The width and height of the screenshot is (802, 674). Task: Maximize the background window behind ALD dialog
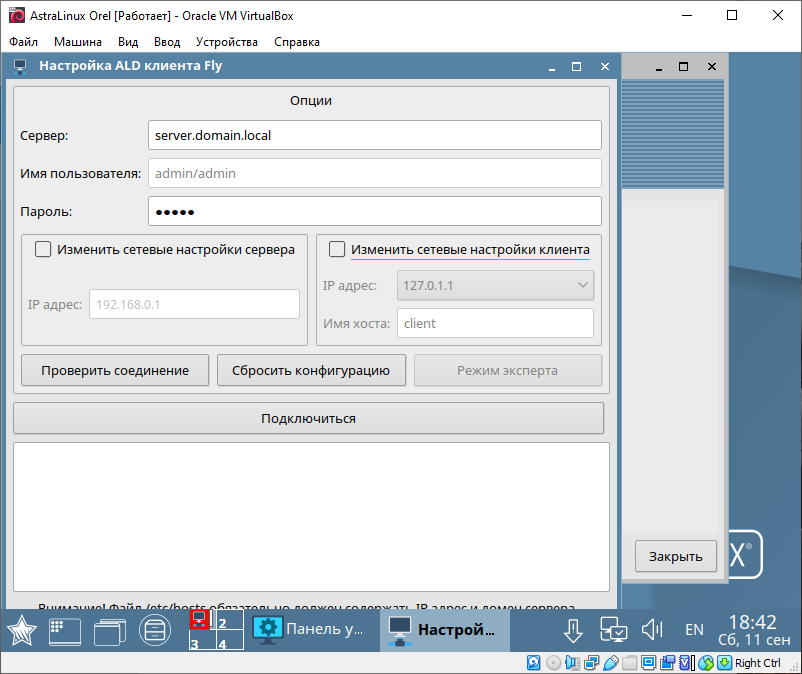pyautogui.click(x=683, y=66)
